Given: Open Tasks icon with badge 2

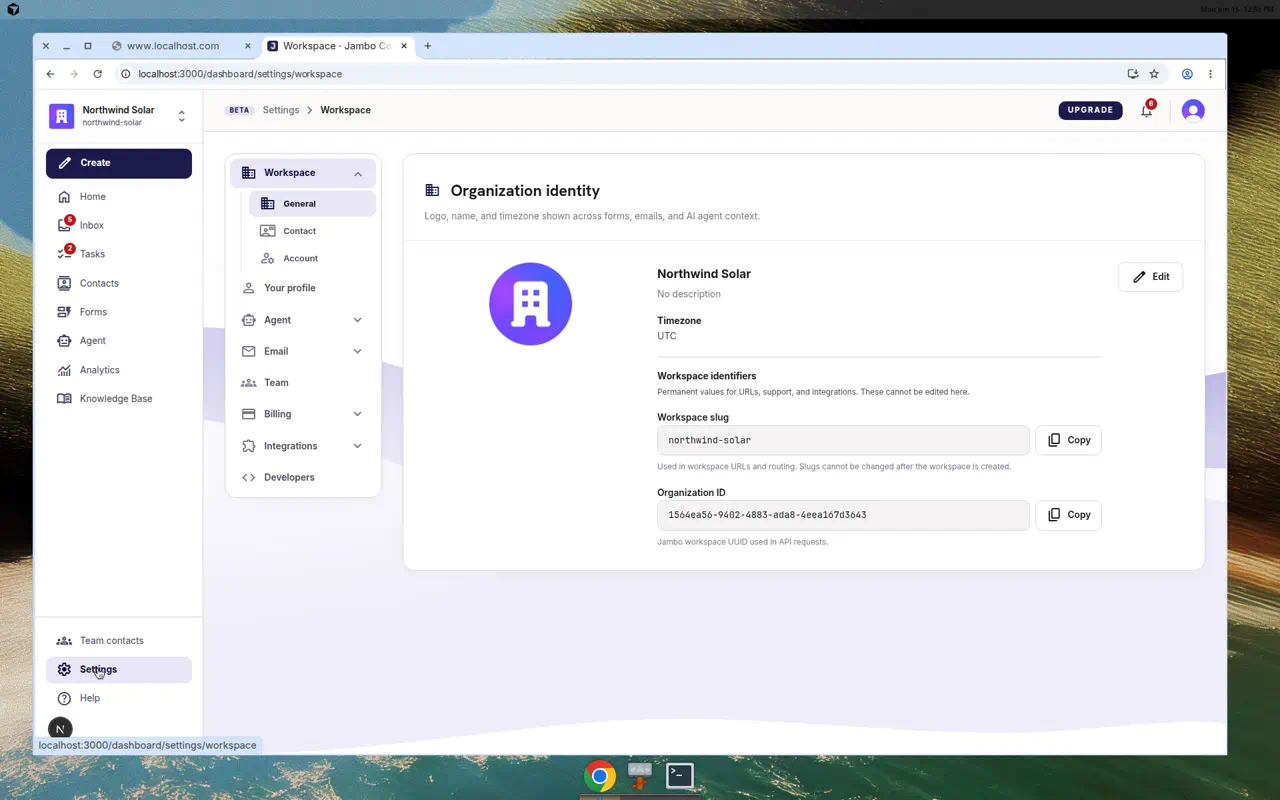Looking at the screenshot, I should pyautogui.click(x=65, y=254).
